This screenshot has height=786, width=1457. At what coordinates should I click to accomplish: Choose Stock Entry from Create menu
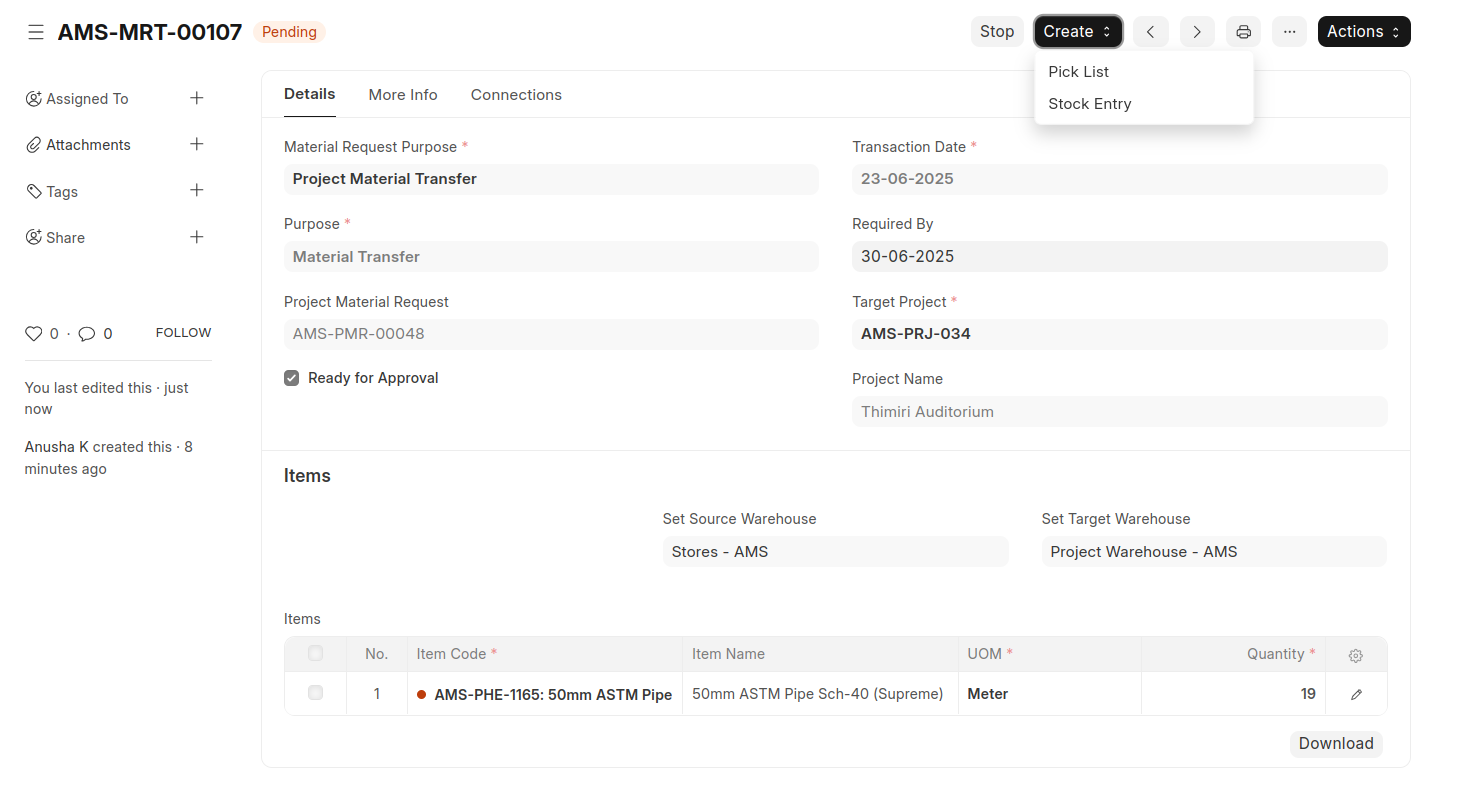click(1089, 104)
